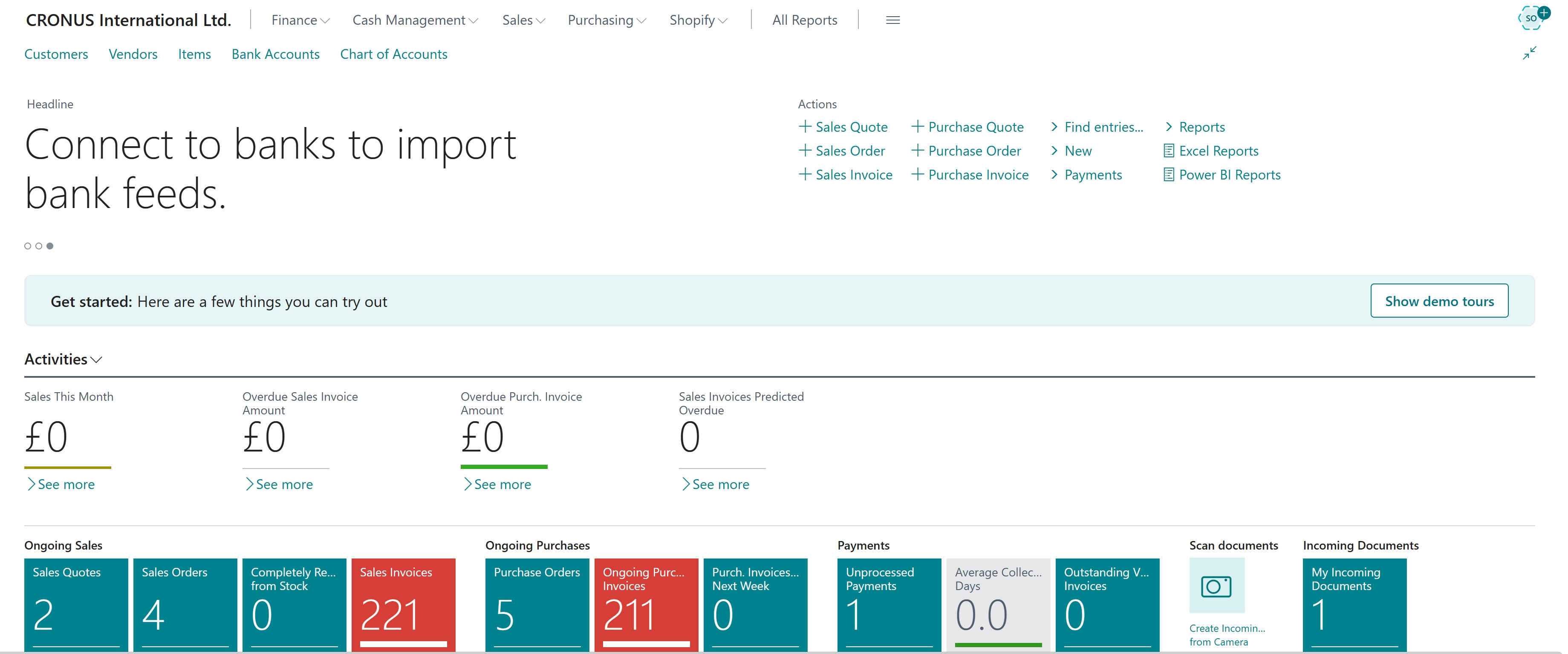
Task: Open All Reports menu item
Action: pos(804,20)
